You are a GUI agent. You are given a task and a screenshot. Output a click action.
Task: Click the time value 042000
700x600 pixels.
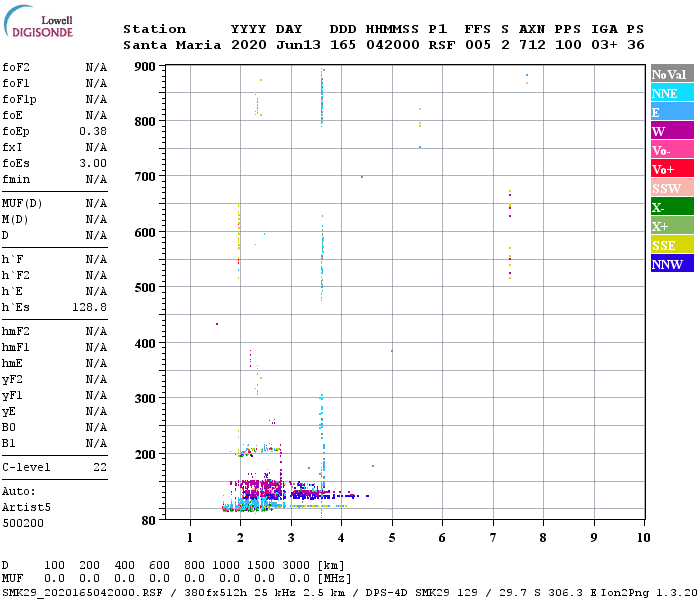tap(393, 45)
